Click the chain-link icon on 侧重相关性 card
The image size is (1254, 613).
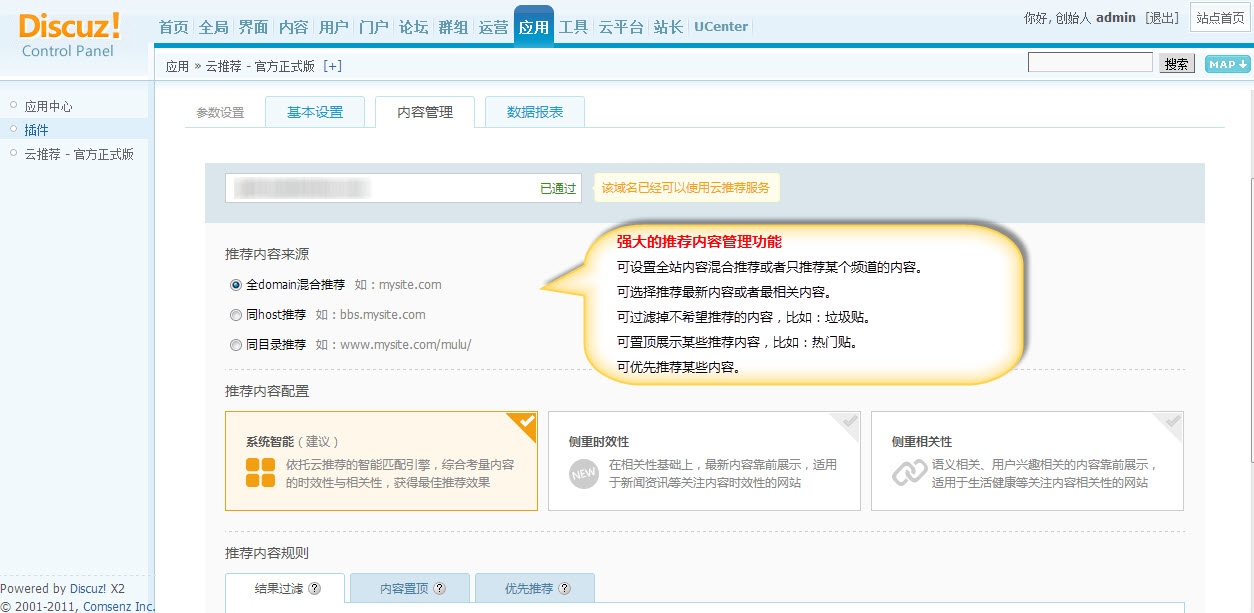click(908, 472)
